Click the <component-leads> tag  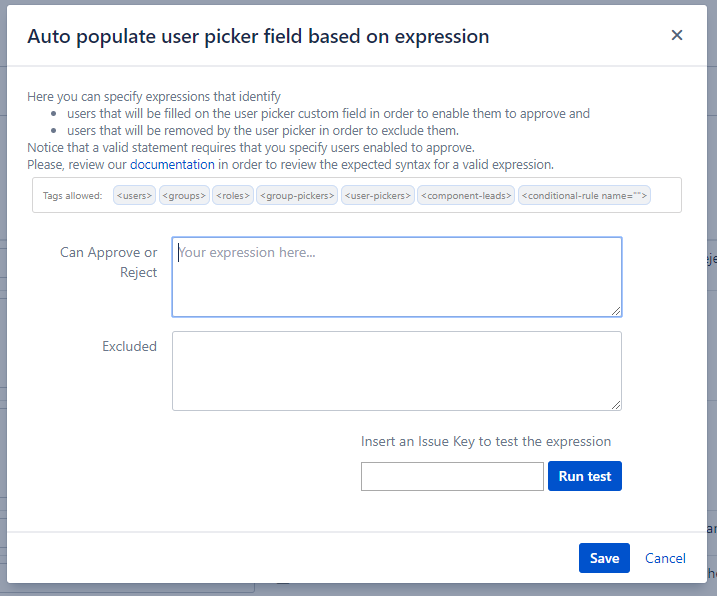click(x=465, y=196)
